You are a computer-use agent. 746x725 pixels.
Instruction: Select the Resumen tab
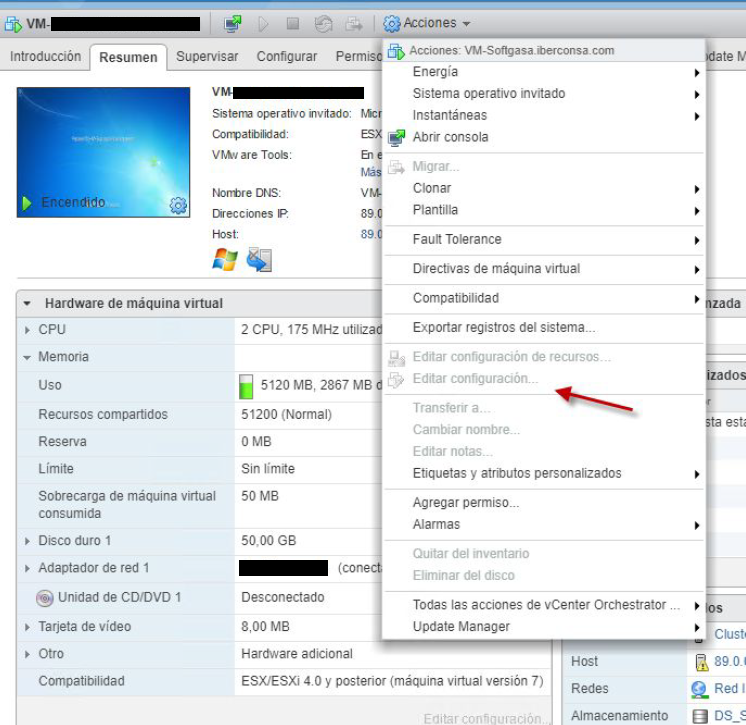pyautogui.click(x=128, y=57)
